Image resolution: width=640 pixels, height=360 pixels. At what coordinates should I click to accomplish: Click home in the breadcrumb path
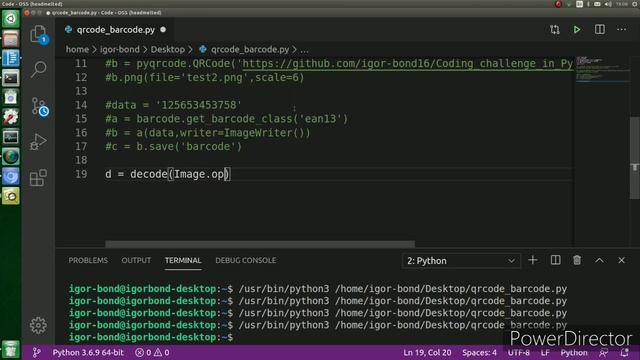tap(77, 49)
